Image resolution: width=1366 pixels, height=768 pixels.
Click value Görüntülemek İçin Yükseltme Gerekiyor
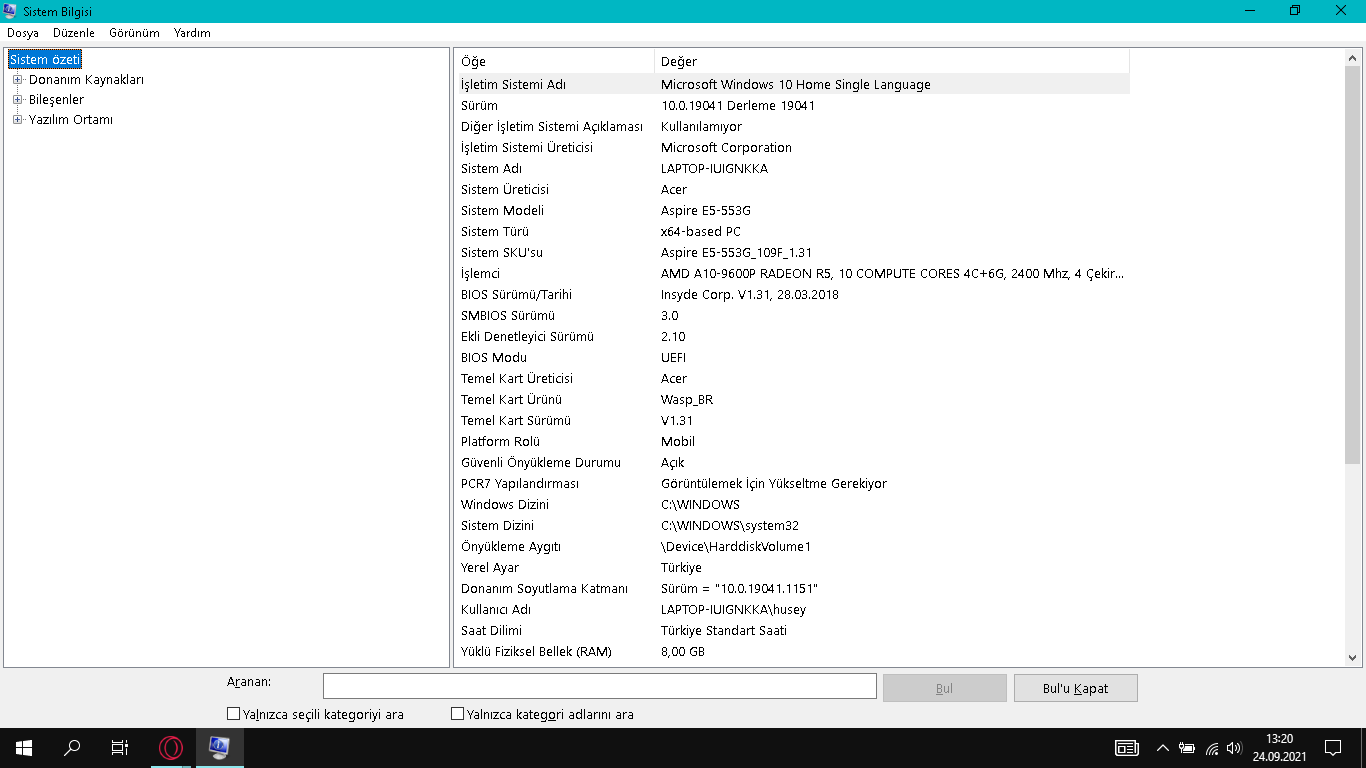tap(774, 484)
